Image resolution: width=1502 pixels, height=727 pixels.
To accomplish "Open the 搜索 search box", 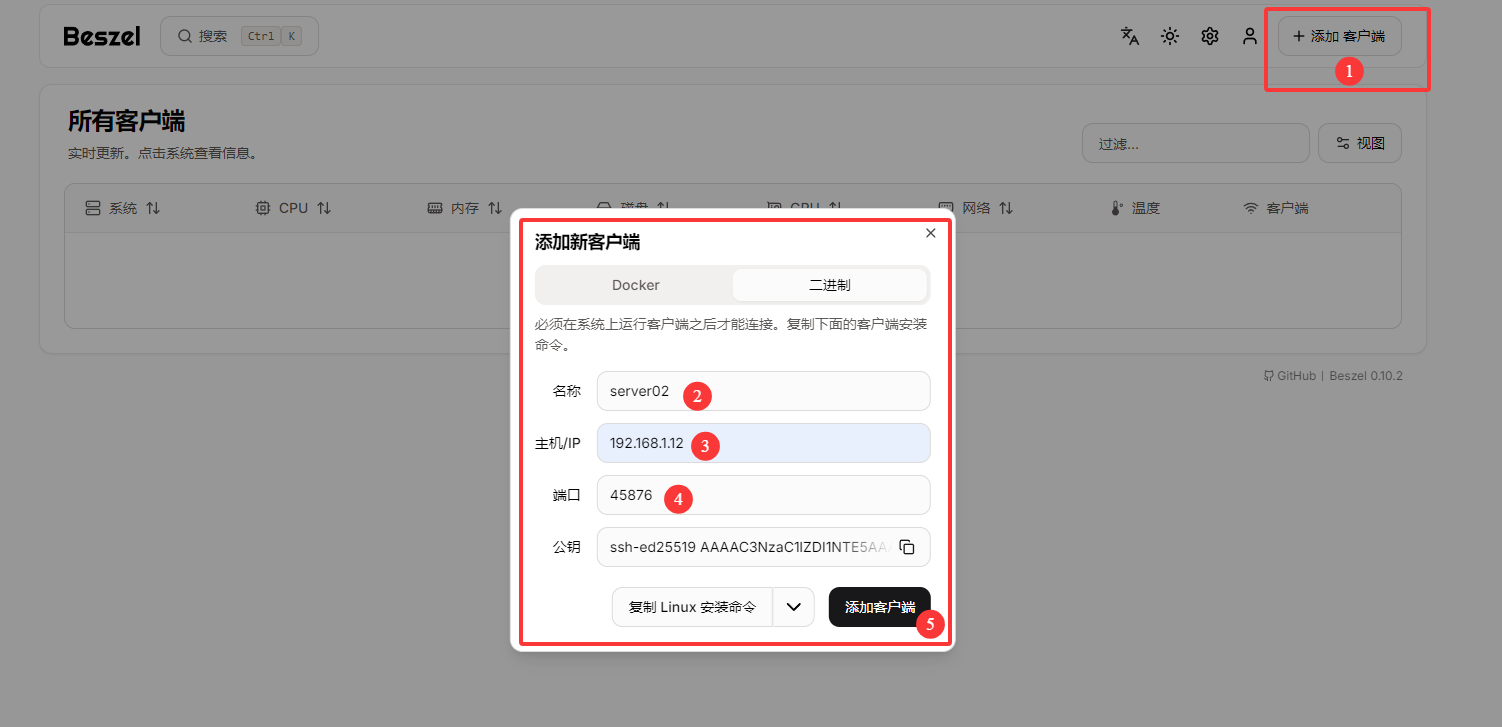I will click(239, 36).
